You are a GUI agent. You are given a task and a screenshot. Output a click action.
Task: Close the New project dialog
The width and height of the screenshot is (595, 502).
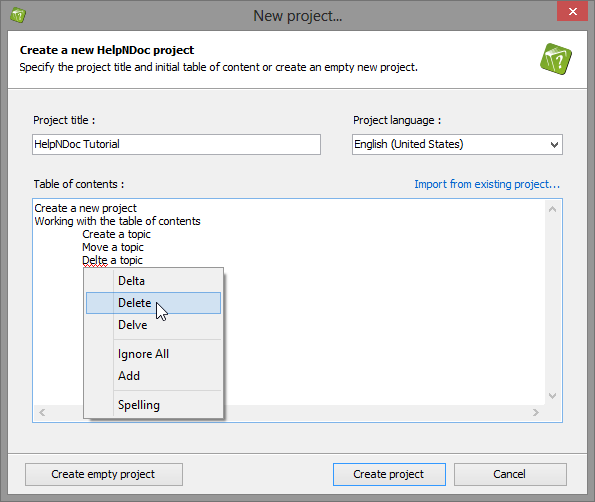click(572, 11)
